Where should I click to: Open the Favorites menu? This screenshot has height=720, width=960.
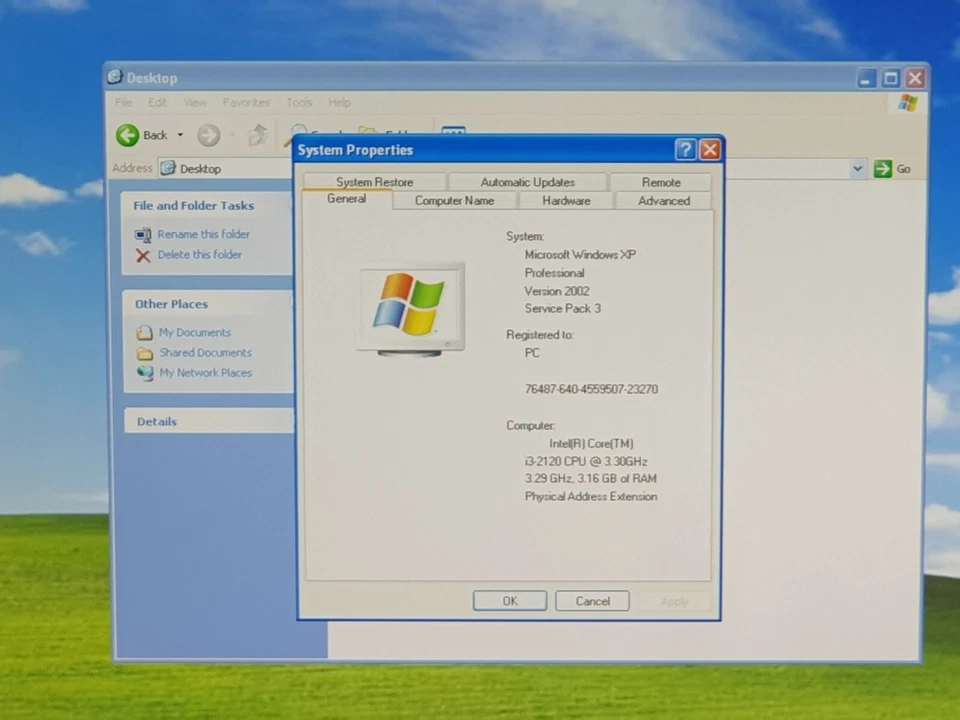tap(246, 102)
